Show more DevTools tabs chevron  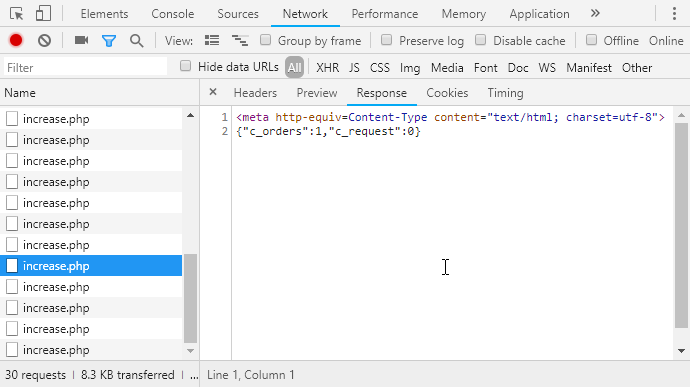coord(595,13)
